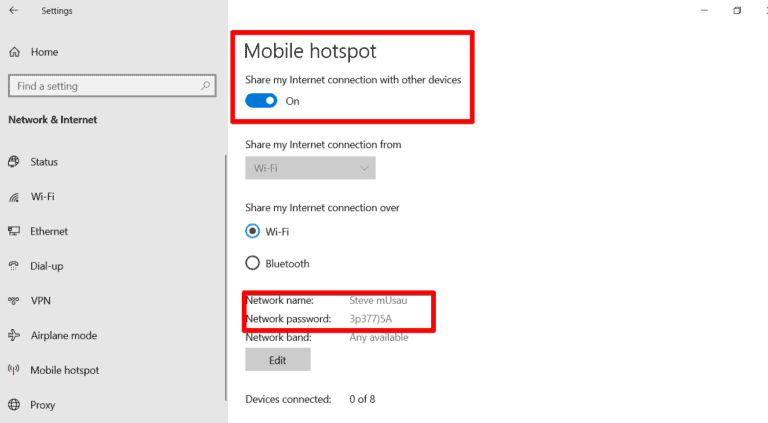Image resolution: width=768 pixels, height=423 pixels.
Task: Turn off the internet sharing toggle
Action: point(262,101)
